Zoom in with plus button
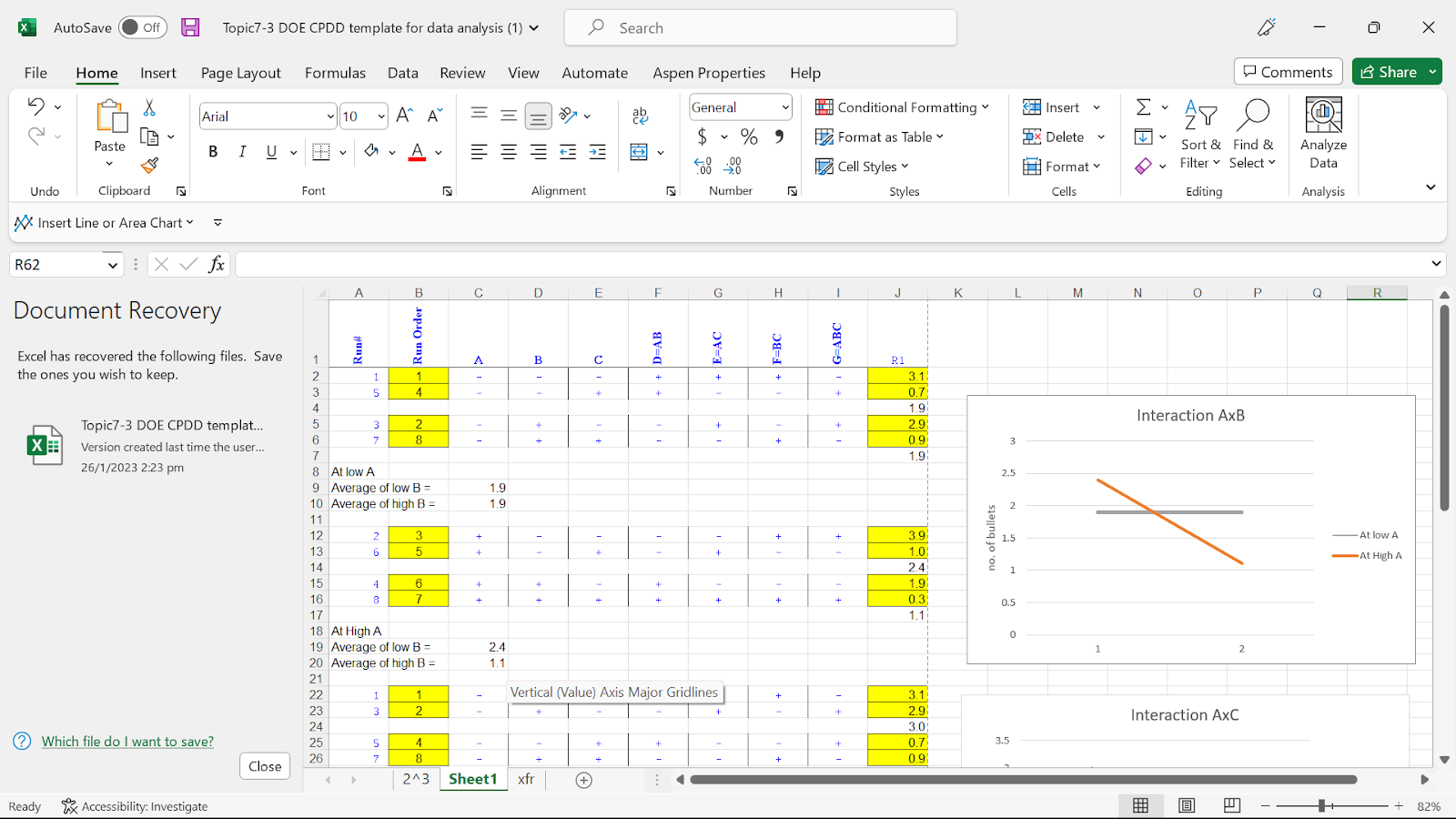 coord(1399,806)
